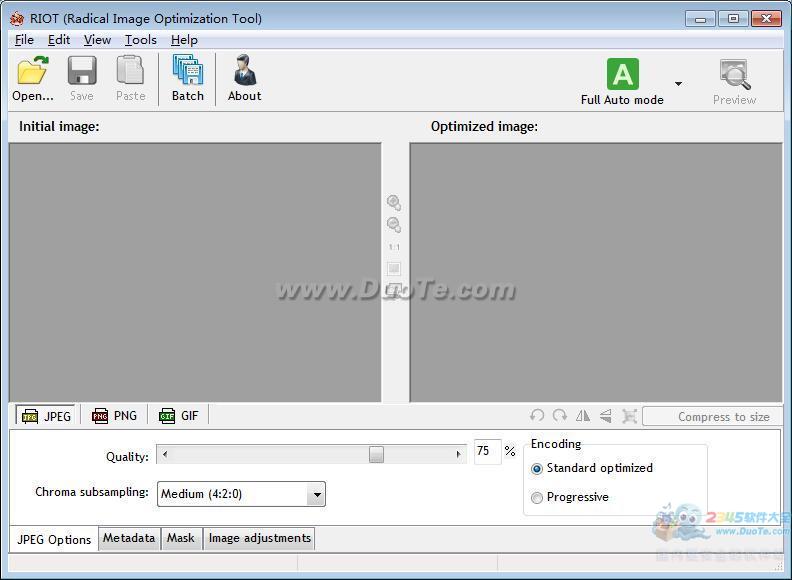Screen dimensions: 792x580
Task: Open the Tools menu
Action: click(x=140, y=40)
